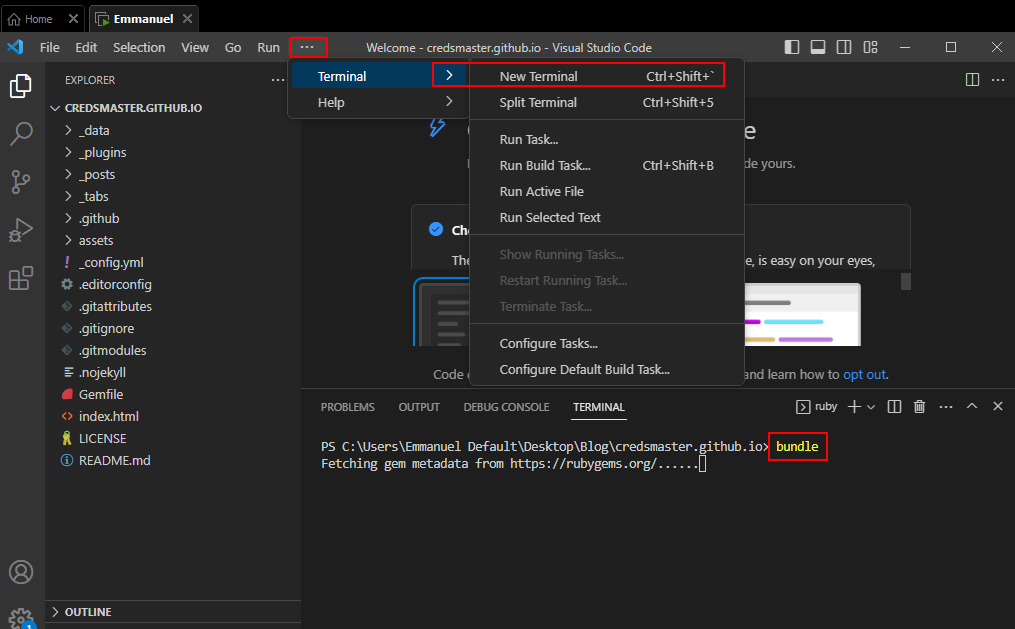Select Run Build Task... menu entry
This screenshot has height=629, width=1015.
pos(607,165)
